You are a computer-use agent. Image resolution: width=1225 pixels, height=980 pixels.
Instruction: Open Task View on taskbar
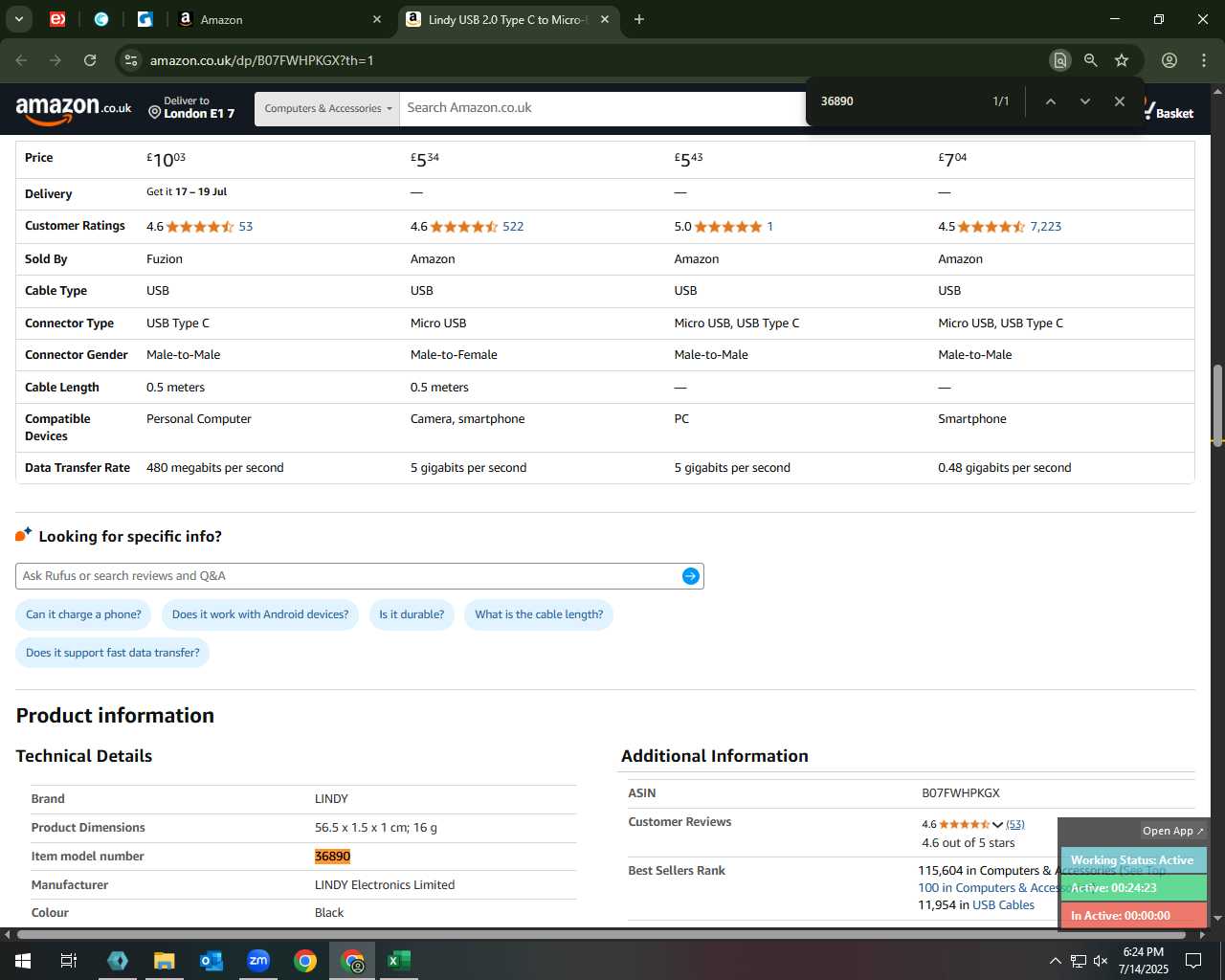pos(69,961)
